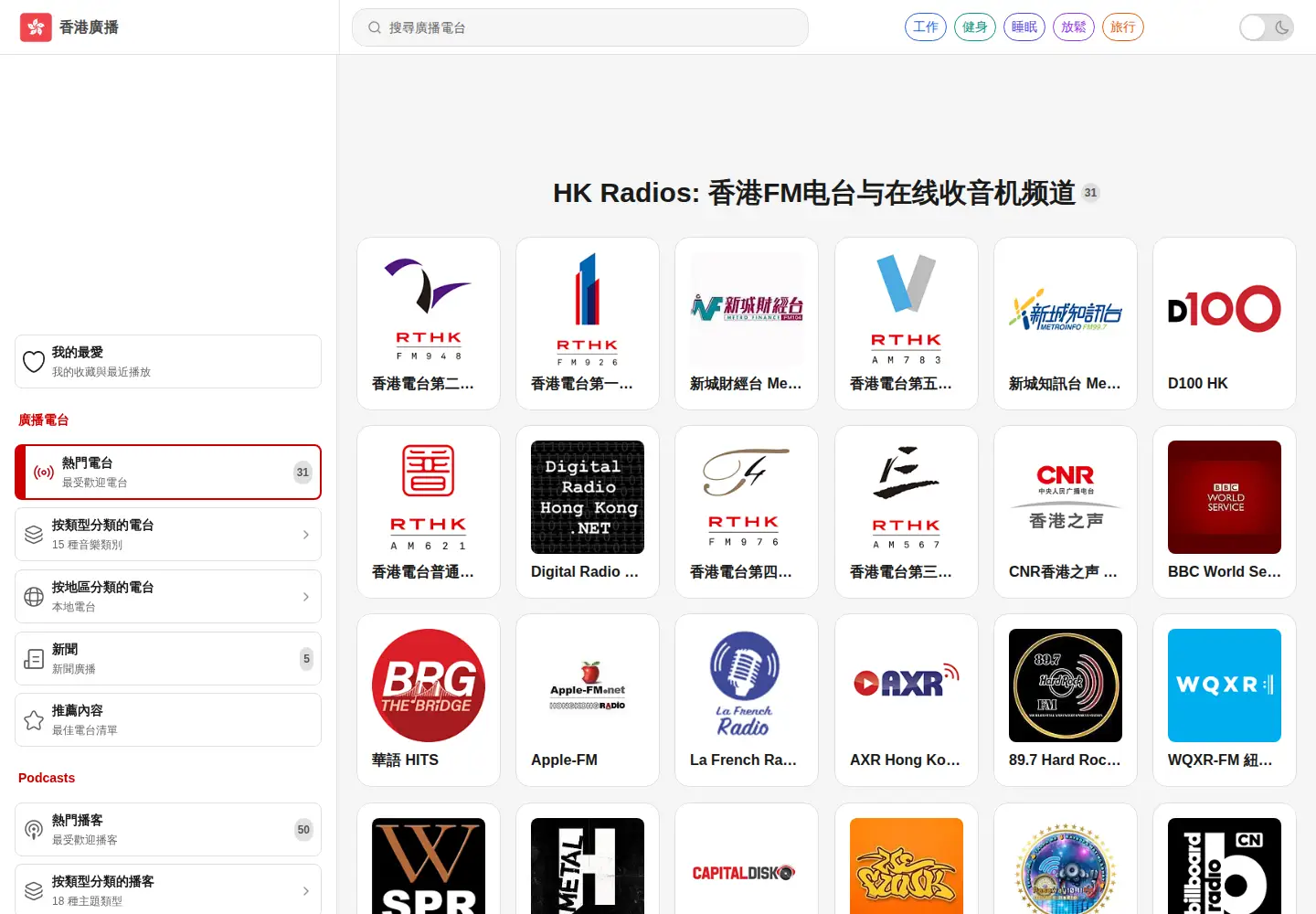Click the 香港廣播 logo icon
The width and height of the screenshot is (1316, 914).
tap(36, 27)
